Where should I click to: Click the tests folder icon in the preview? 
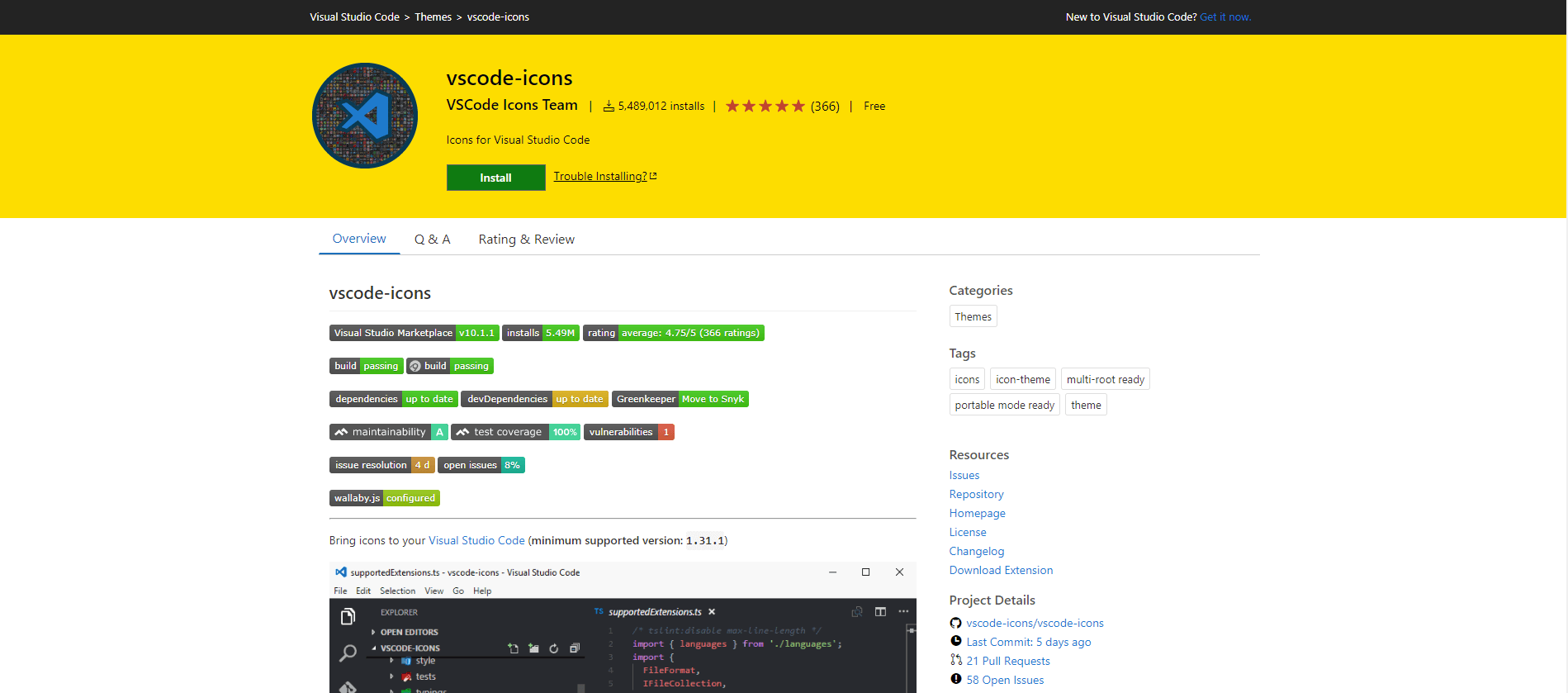pos(406,676)
